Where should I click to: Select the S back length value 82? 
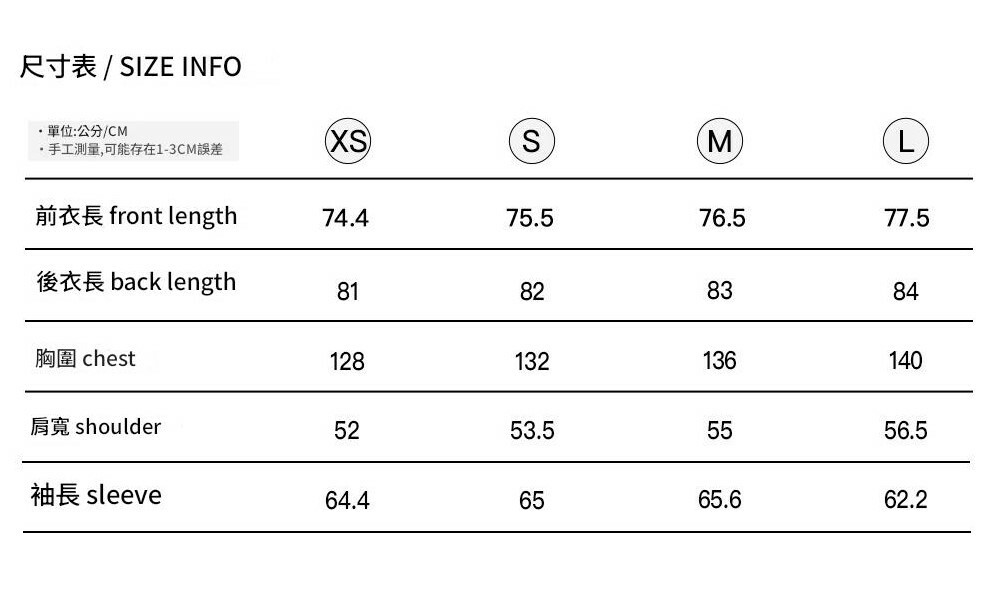click(532, 291)
